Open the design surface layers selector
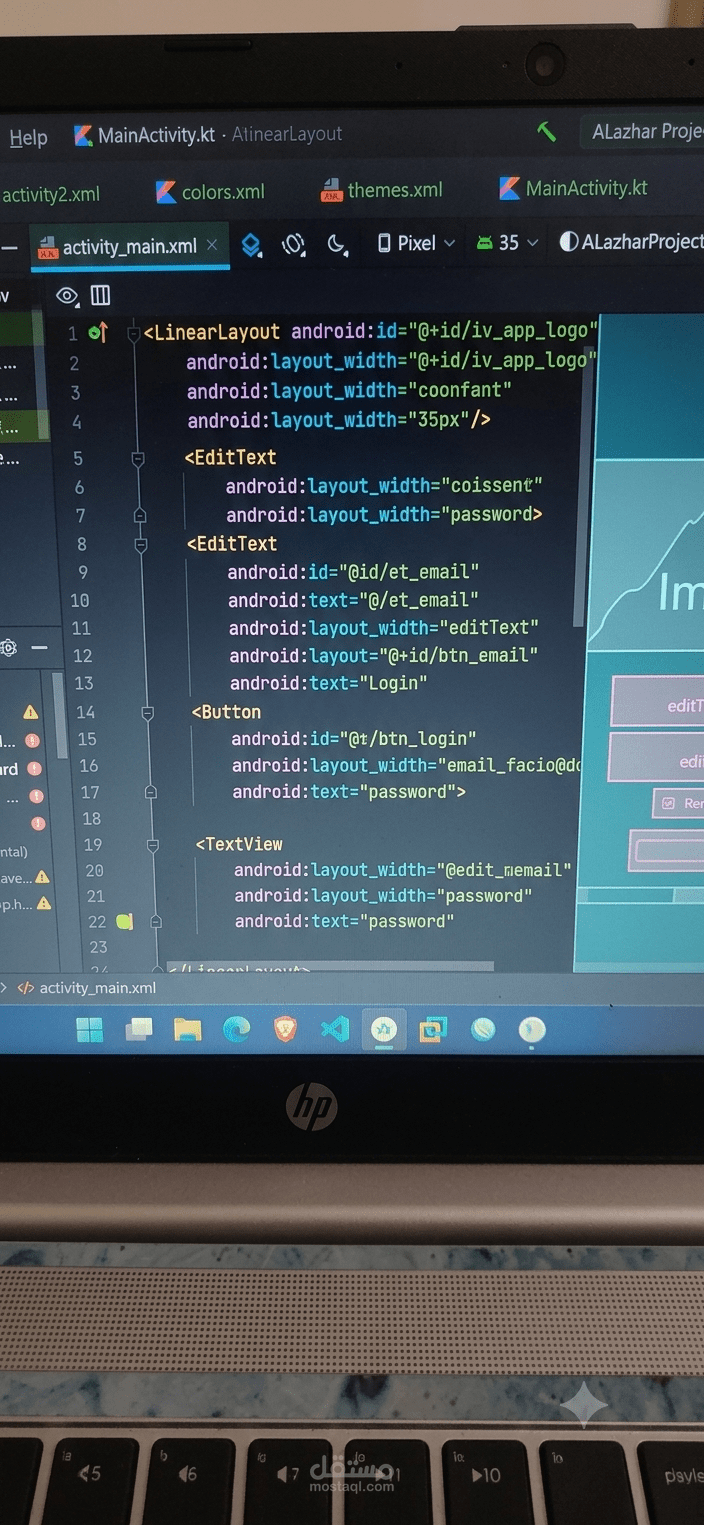Screen dimensions: 704x1525 (252, 245)
